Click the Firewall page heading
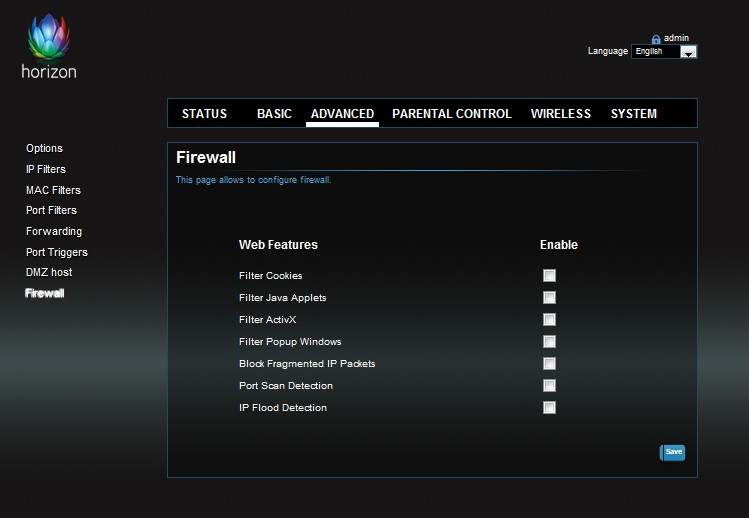749x518 pixels. 206,157
